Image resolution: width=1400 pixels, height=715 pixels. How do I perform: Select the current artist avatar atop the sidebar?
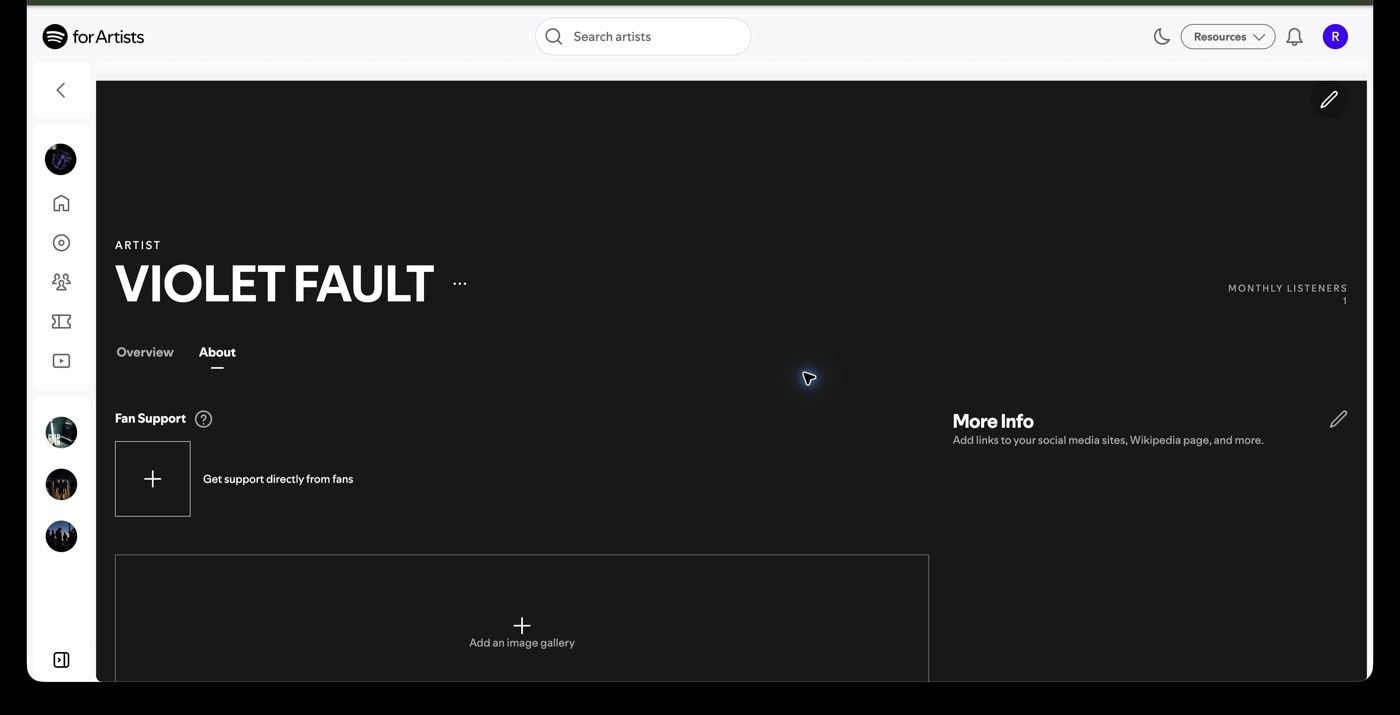(61, 159)
